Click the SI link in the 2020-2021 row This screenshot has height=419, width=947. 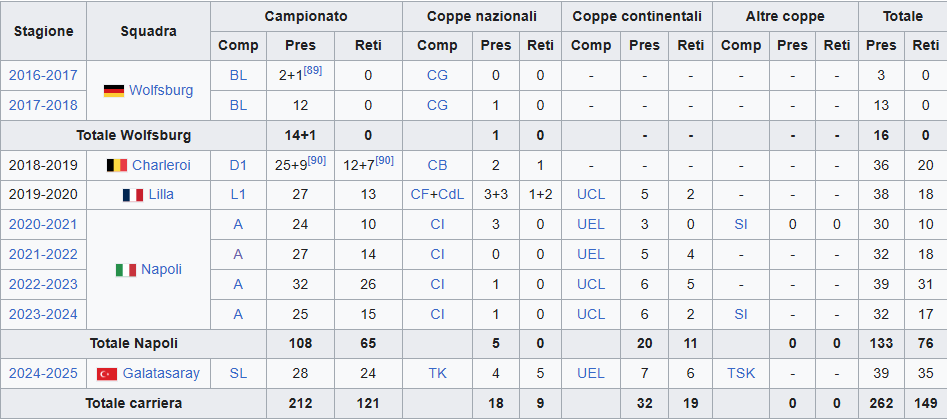pyautogui.click(x=741, y=225)
